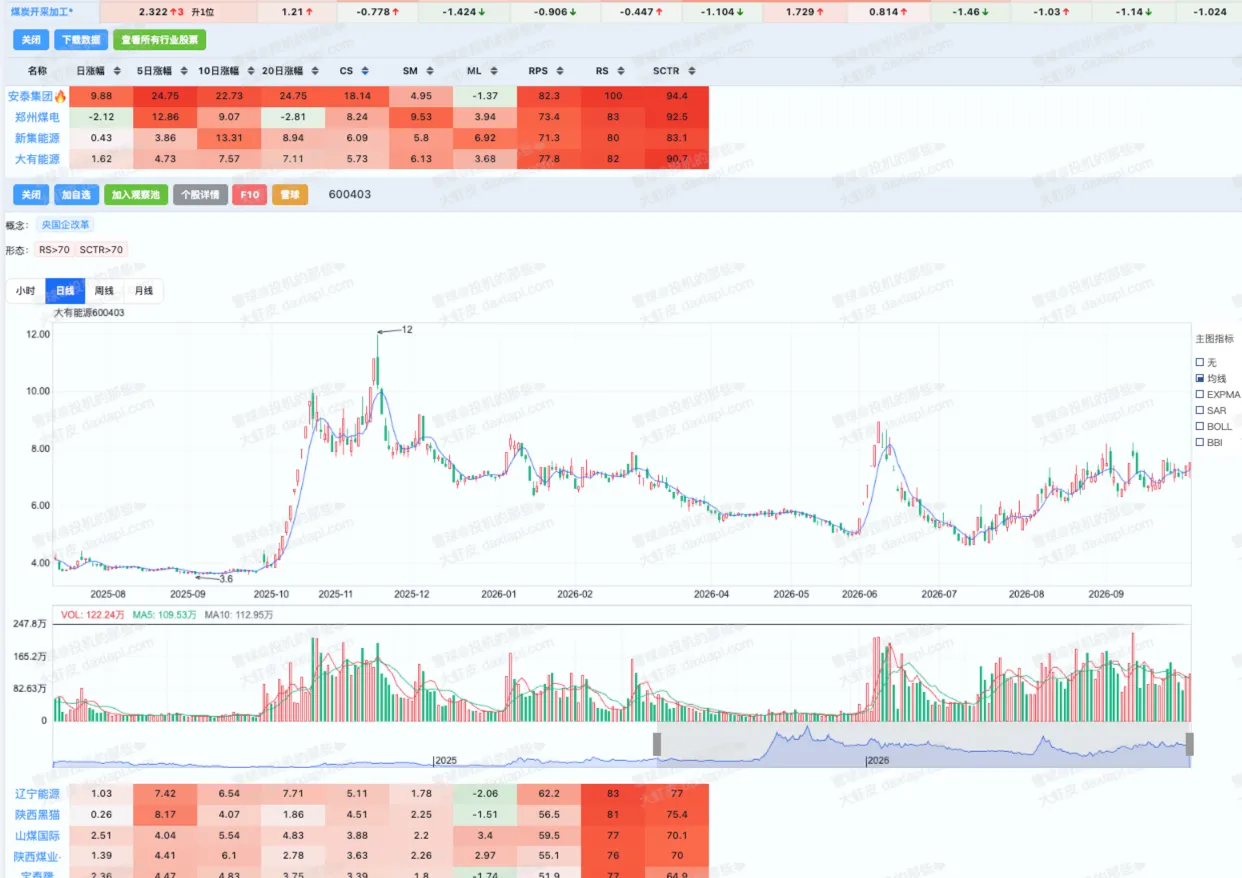1242x878 pixels.
Task: Click the ML column sort arrows
Action: coord(494,71)
